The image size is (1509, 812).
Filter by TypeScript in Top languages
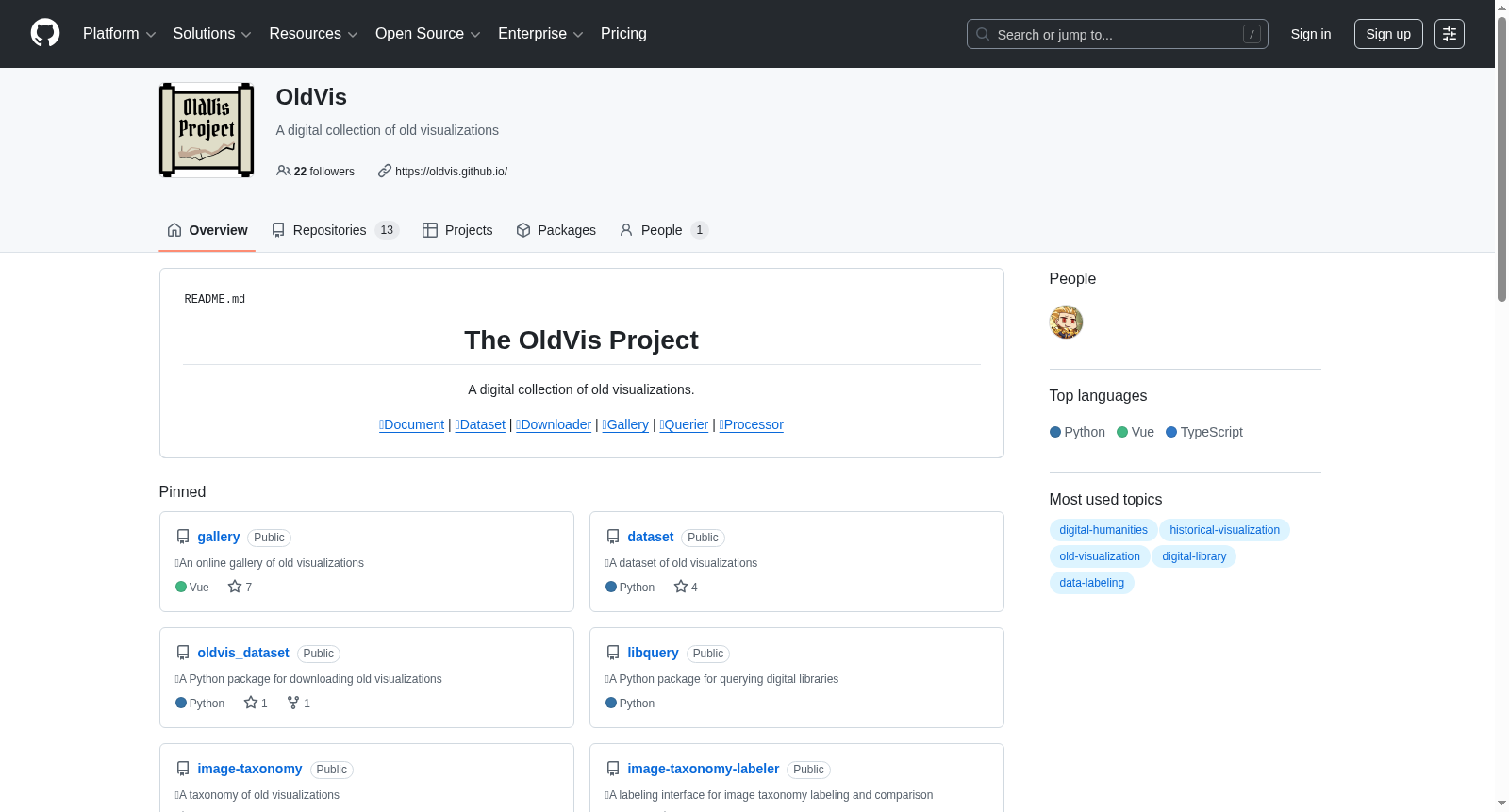point(1204,432)
